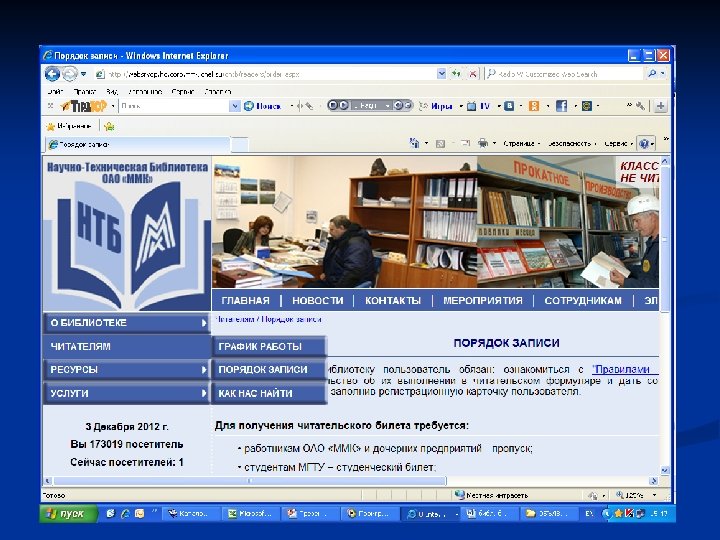Switch to Microsoft Excel taskbar button
This screenshot has width=720, height=540.
pos(252,514)
